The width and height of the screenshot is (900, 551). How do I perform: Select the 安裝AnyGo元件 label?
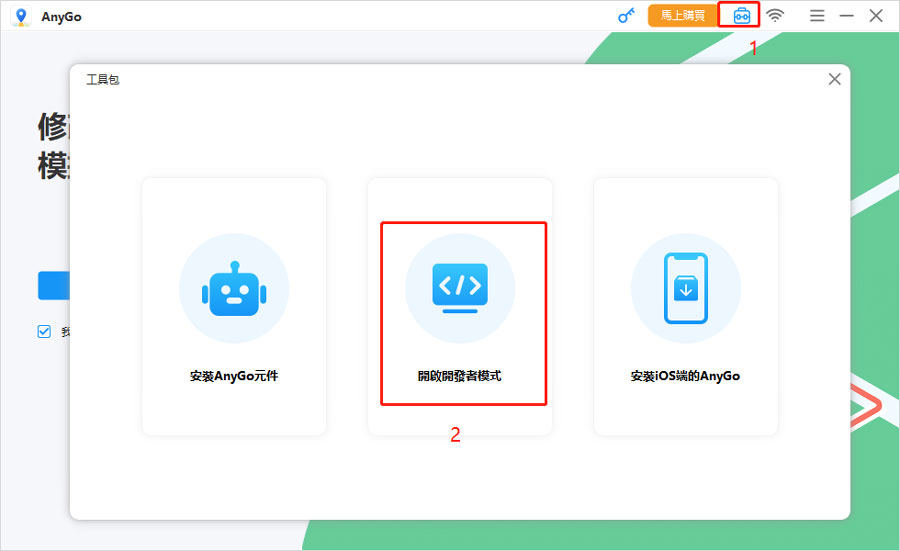pyautogui.click(x=234, y=377)
